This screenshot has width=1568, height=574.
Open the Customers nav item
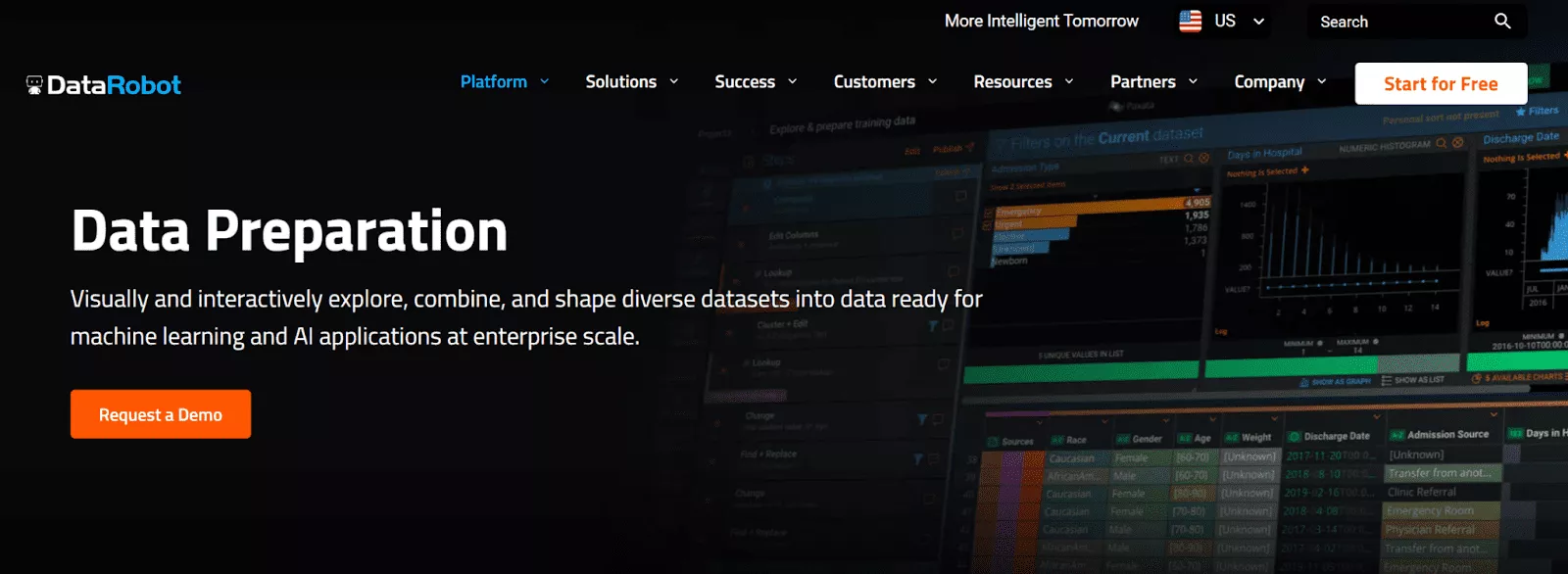click(x=874, y=82)
